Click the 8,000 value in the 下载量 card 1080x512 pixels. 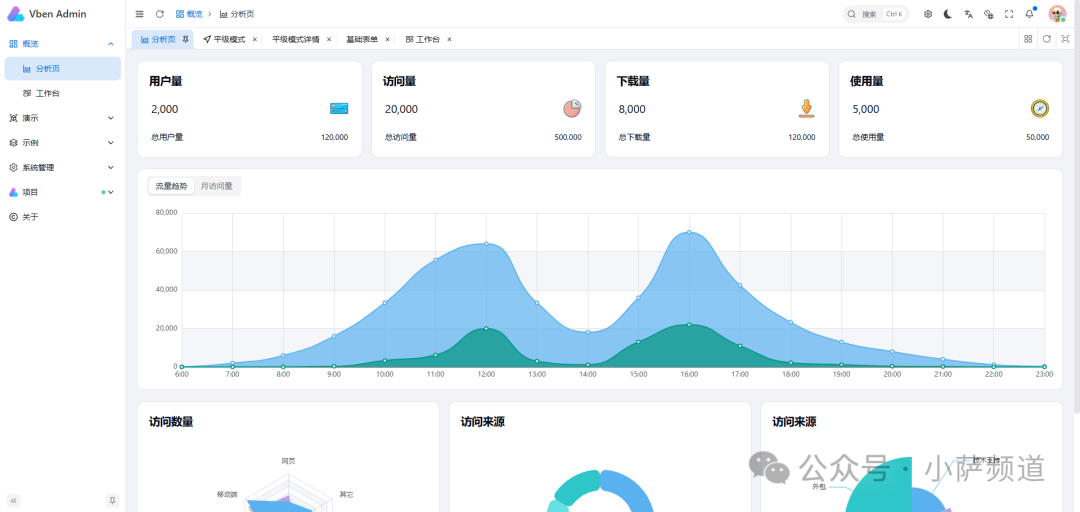click(x=632, y=109)
